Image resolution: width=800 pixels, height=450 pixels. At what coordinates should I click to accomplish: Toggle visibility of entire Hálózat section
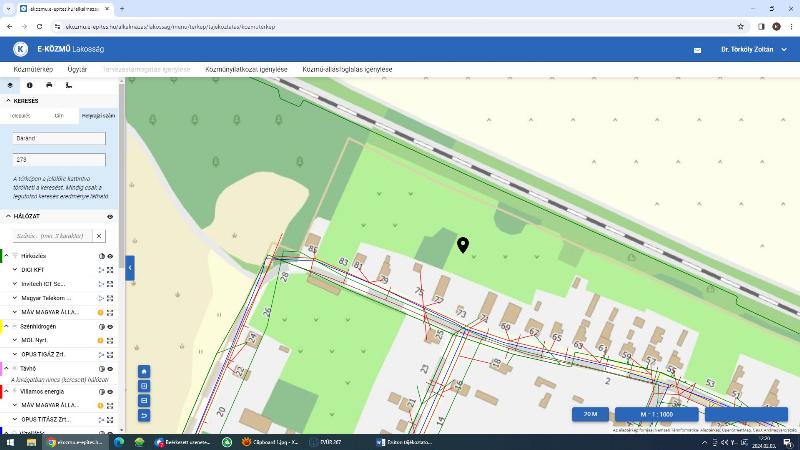pyautogui.click(x=110, y=216)
